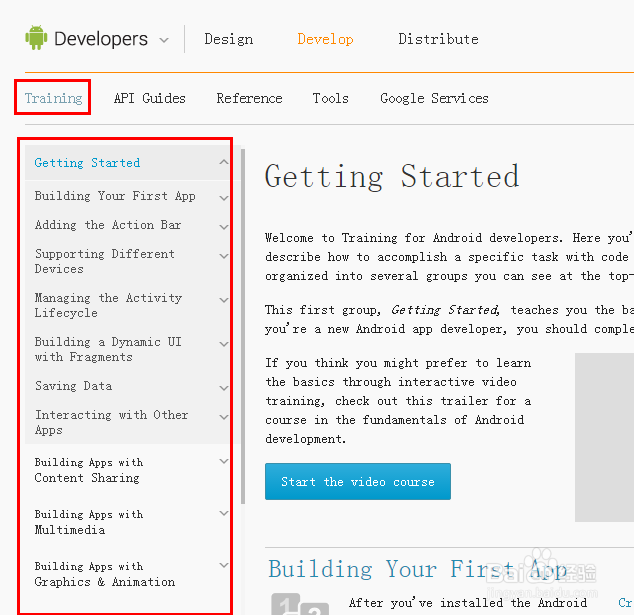Expand Building Your First App chevron
The height and width of the screenshot is (615, 634).
click(x=224, y=198)
